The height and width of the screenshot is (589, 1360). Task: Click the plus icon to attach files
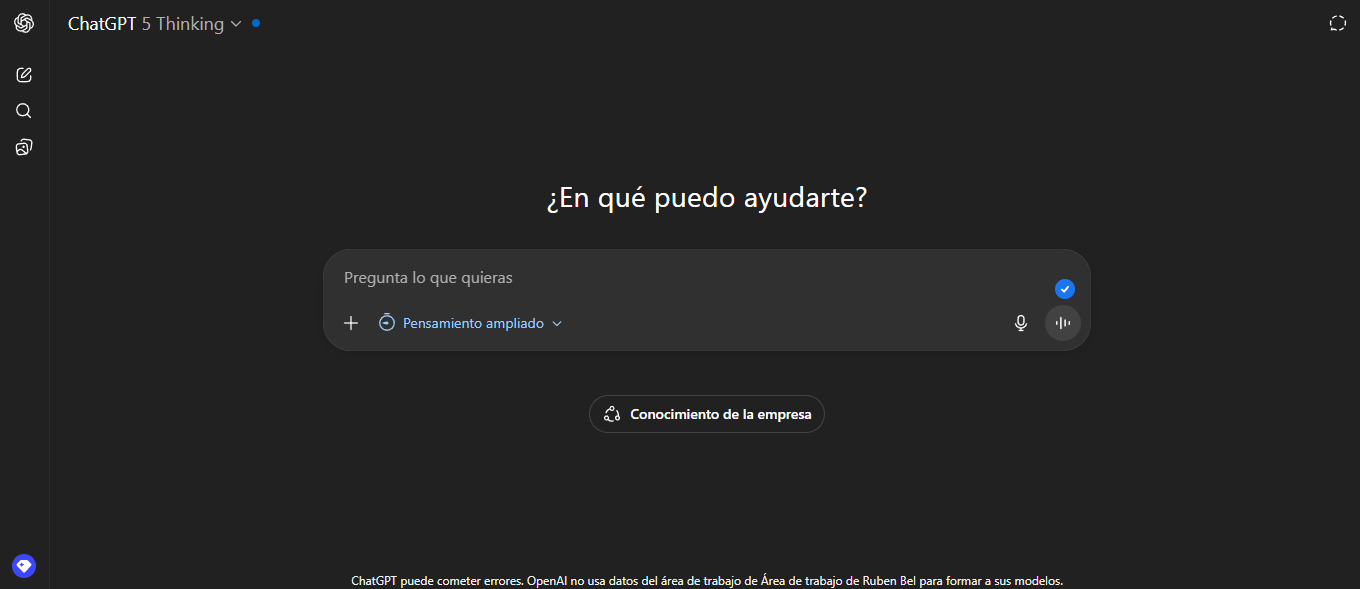pos(351,323)
